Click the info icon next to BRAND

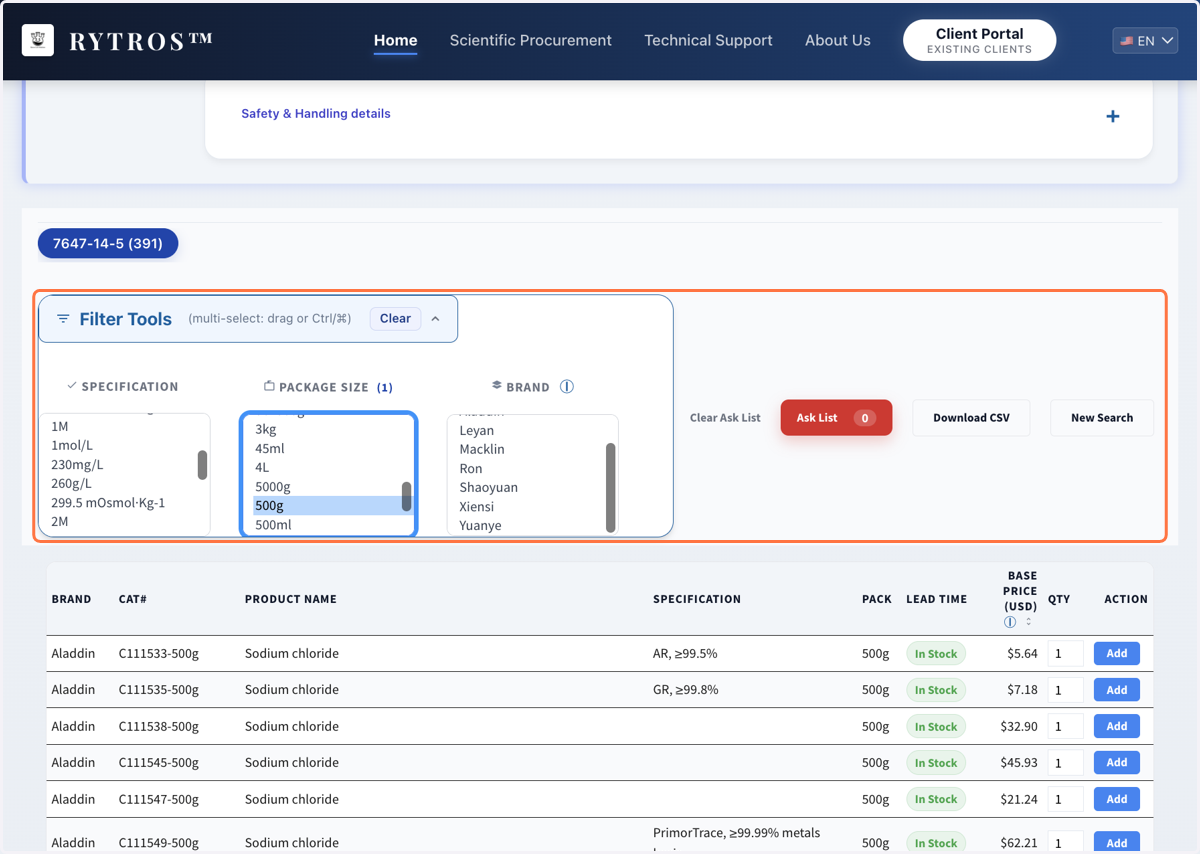pyautogui.click(x=567, y=387)
